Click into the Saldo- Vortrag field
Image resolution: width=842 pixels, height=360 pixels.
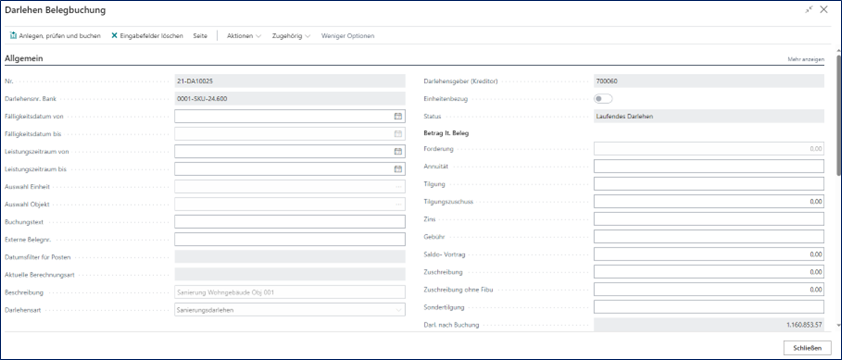709,254
